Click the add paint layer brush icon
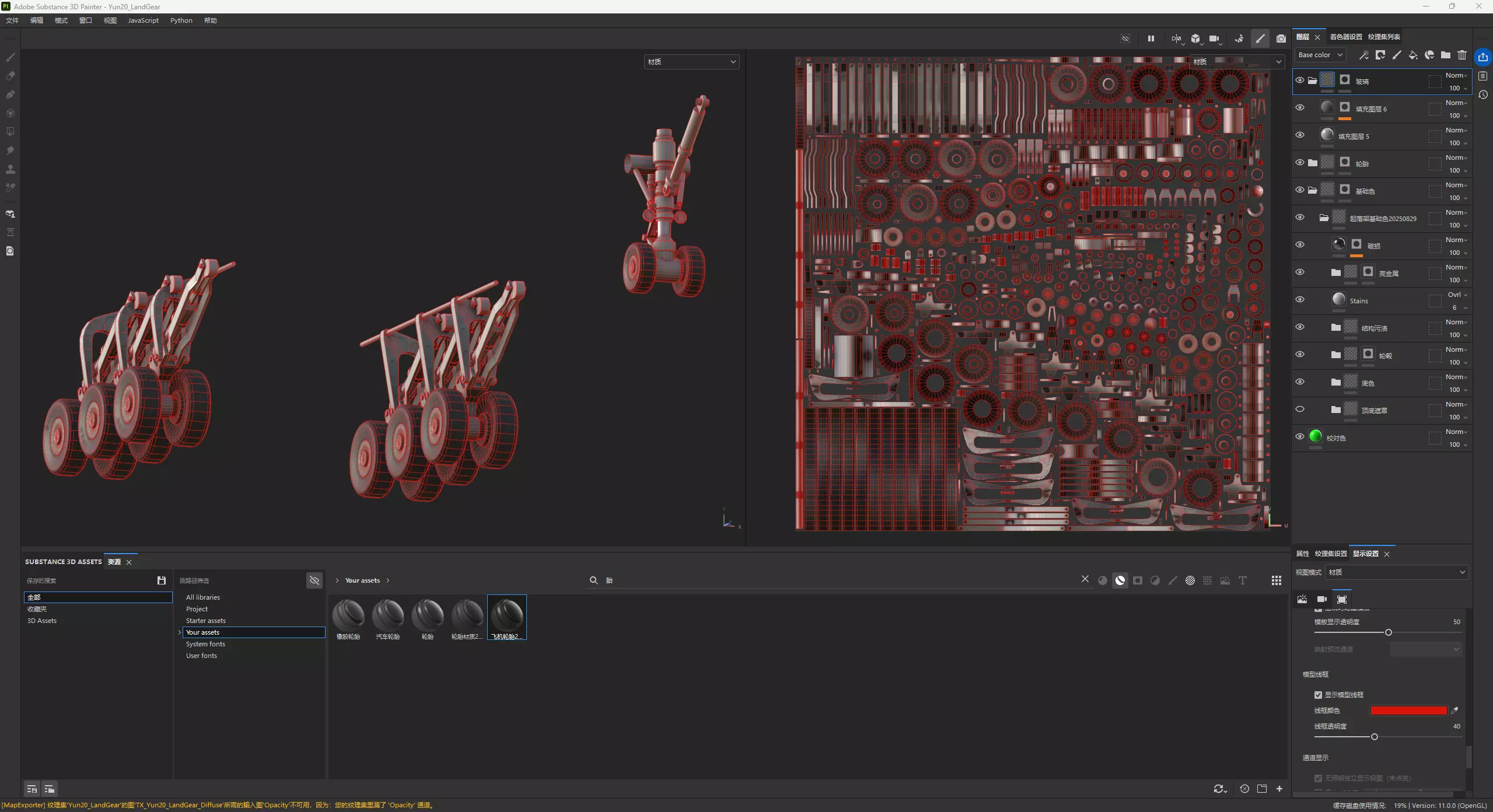The width and height of the screenshot is (1493, 812). pos(1396,55)
